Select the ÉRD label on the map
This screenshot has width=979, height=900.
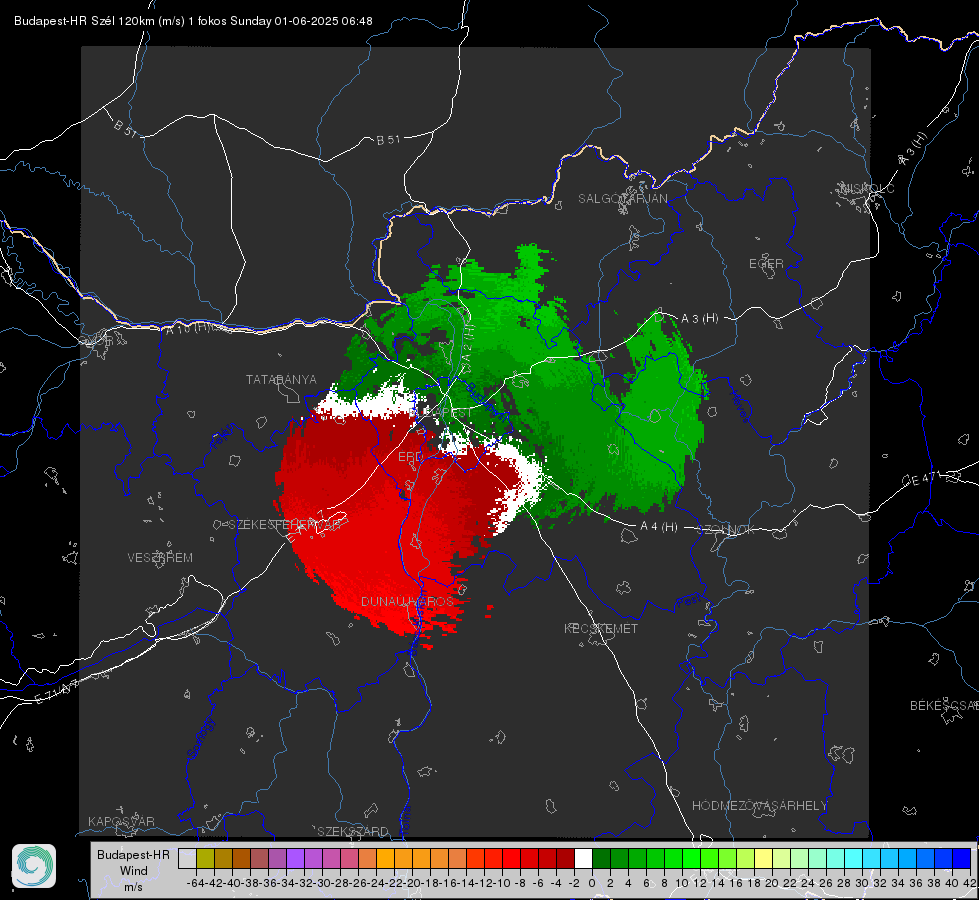(410, 457)
